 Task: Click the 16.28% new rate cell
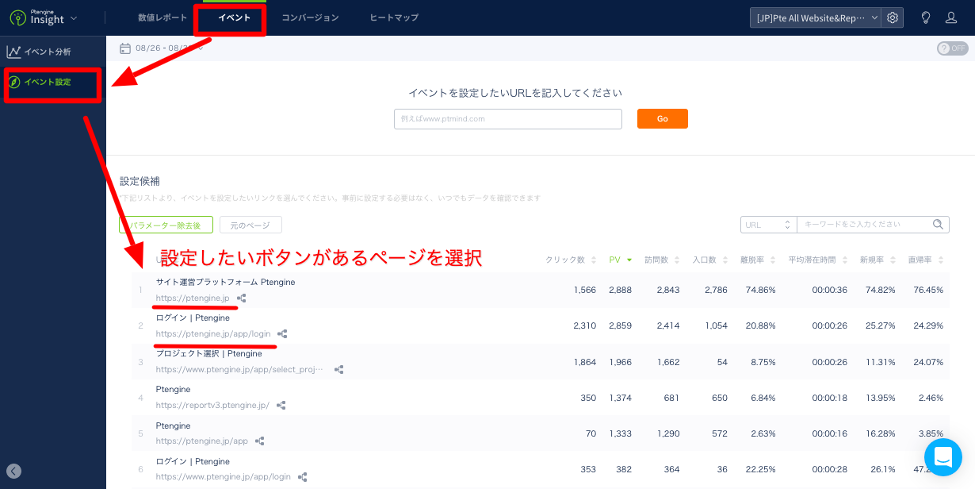coord(881,433)
